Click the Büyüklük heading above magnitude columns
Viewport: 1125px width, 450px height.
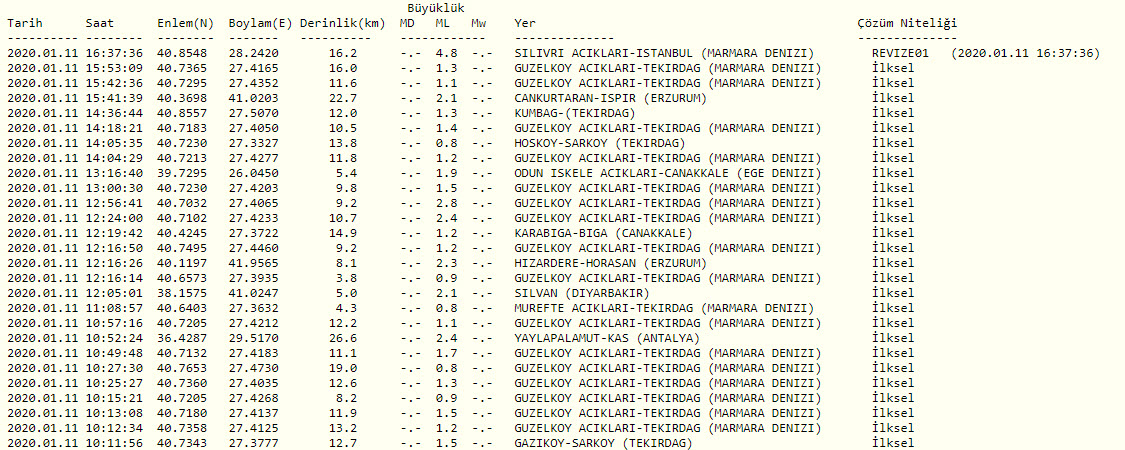[x=435, y=8]
